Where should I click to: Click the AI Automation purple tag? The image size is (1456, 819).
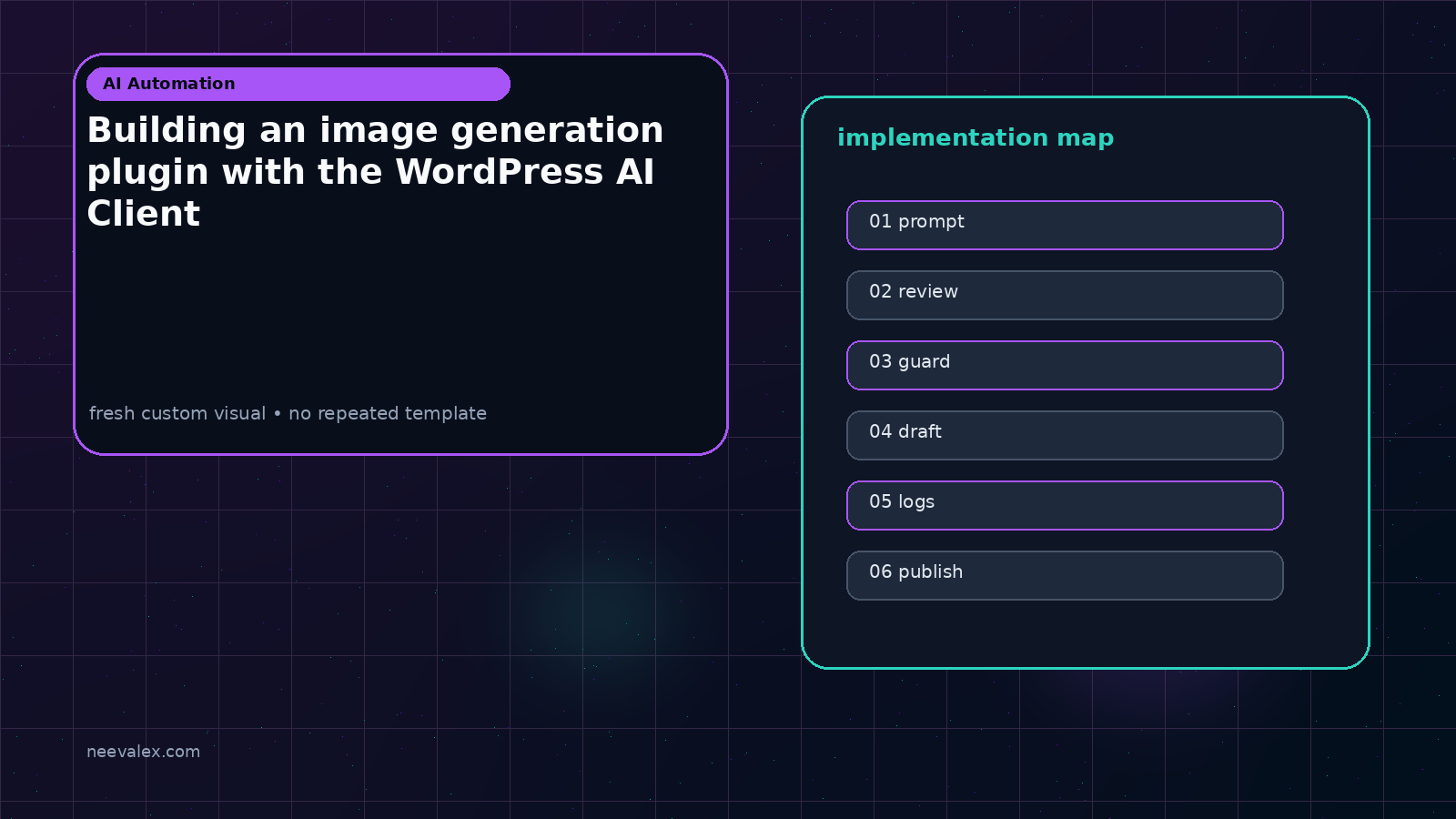click(298, 84)
